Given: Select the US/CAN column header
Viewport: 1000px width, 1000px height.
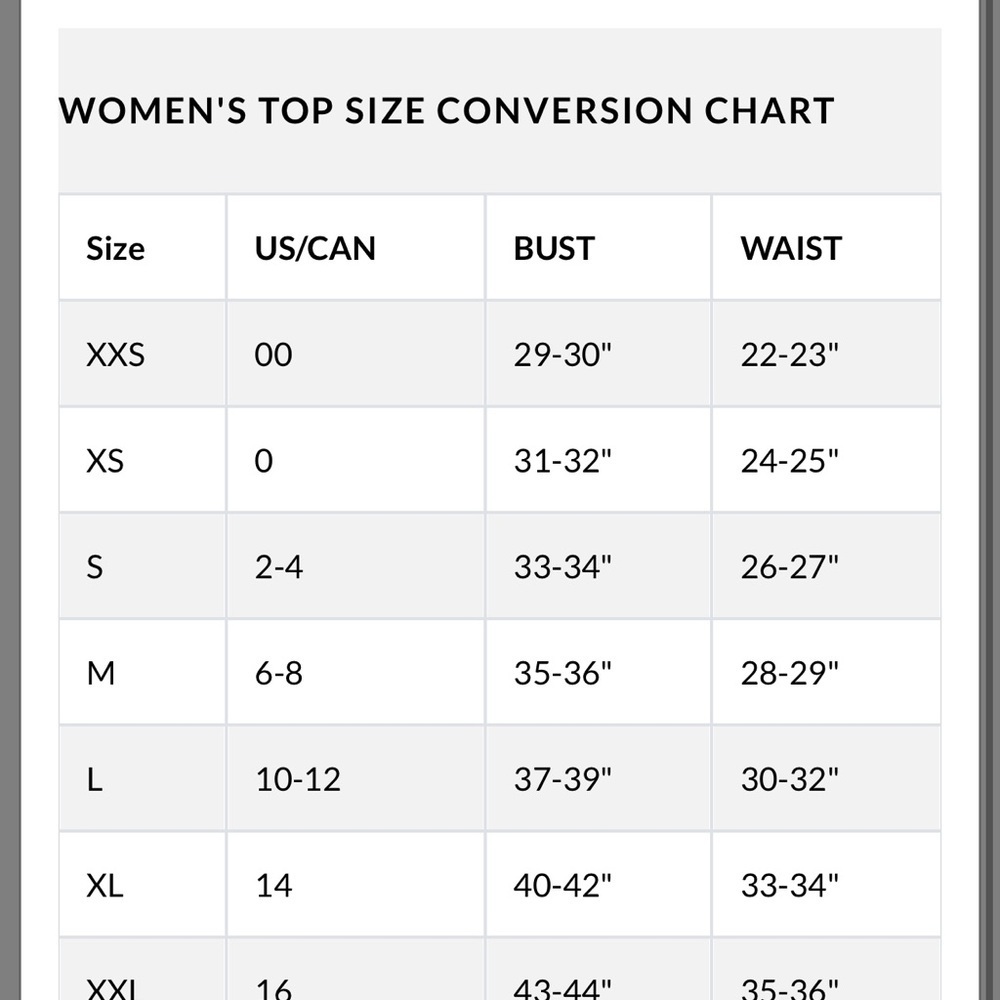Looking at the screenshot, I should click(x=315, y=248).
